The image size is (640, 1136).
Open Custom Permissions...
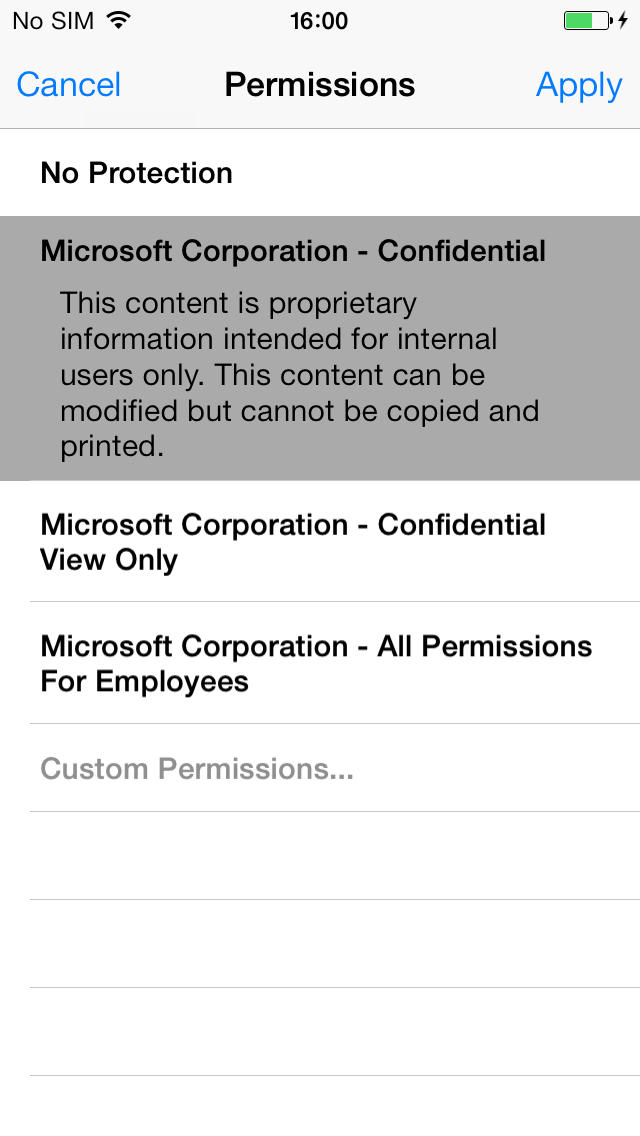coord(197,769)
